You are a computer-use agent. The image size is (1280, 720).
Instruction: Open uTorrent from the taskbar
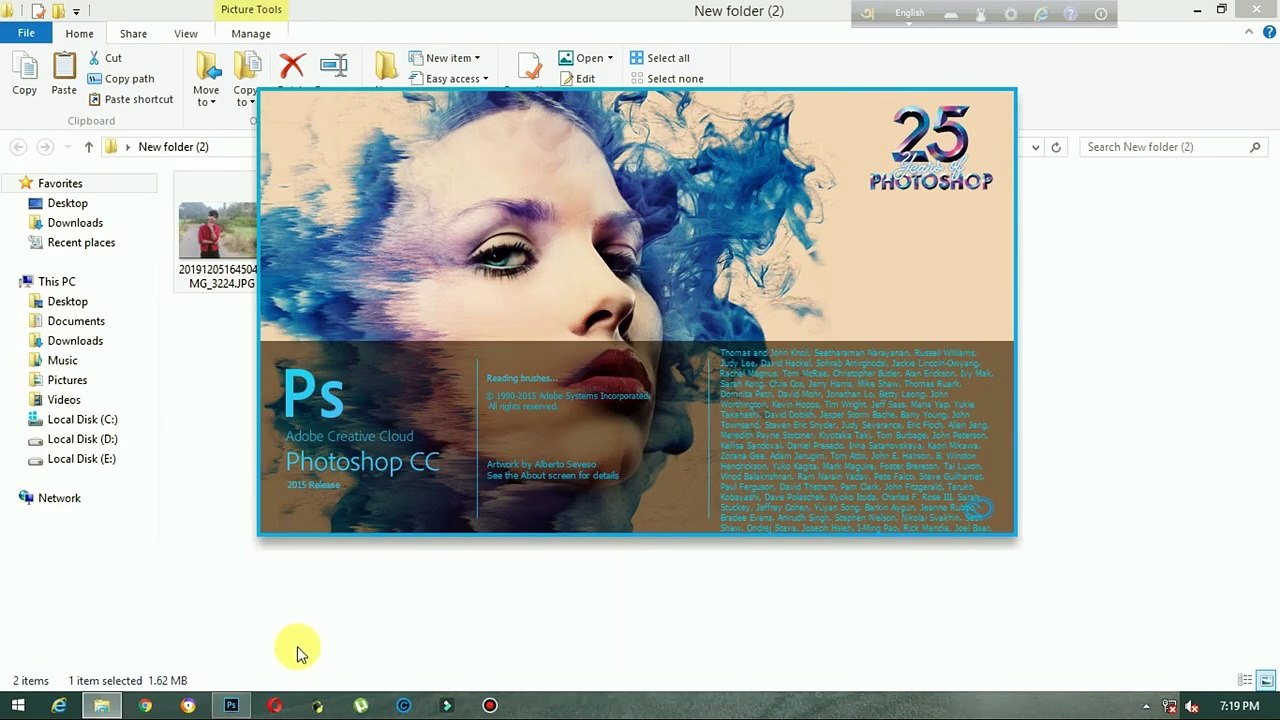click(x=360, y=706)
